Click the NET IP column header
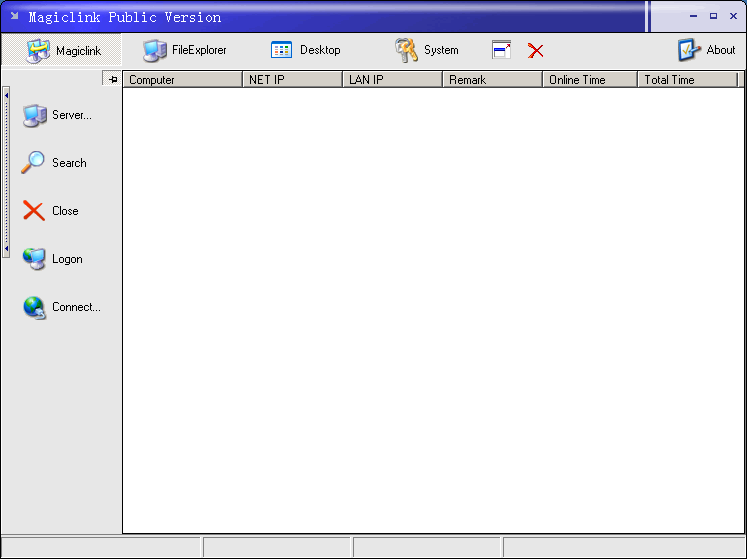 (x=292, y=80)
